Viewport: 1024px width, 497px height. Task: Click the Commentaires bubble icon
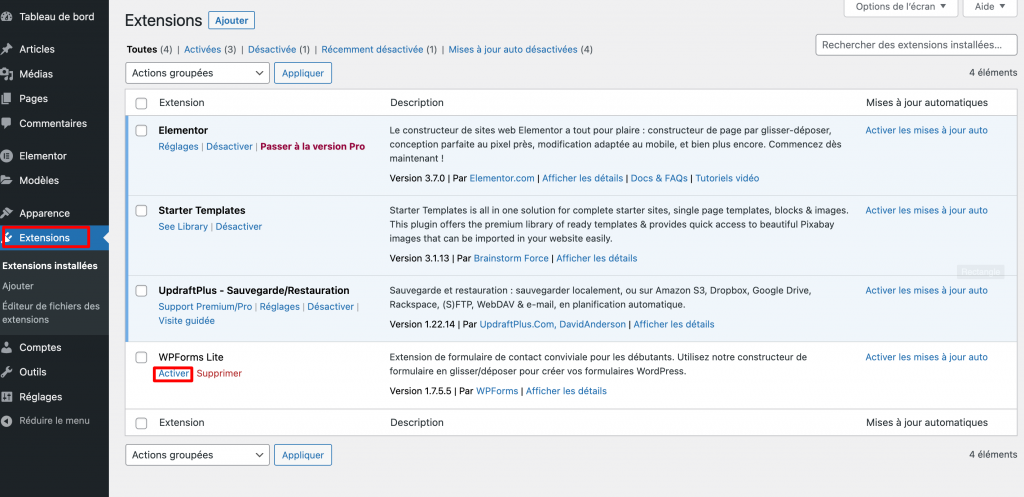click(x=7, y=124)
